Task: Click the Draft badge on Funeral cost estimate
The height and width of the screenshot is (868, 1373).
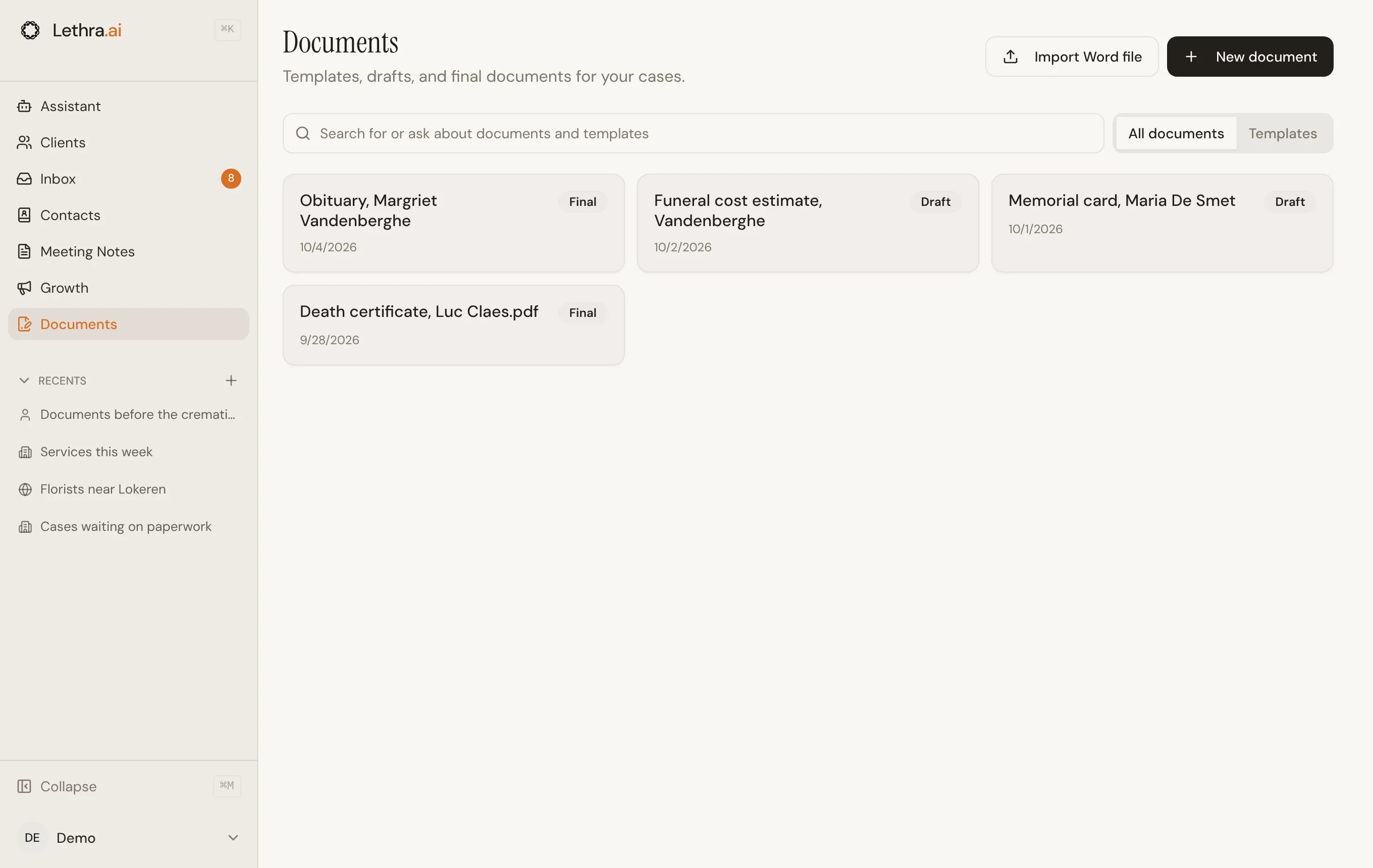Action: pyautogui.click(x=935, y=202)
